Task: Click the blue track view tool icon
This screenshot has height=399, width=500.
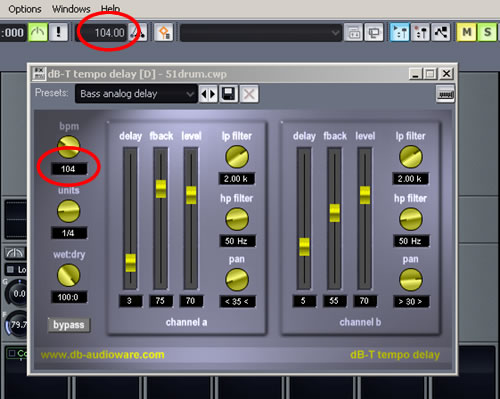Action: click(400, 32)
